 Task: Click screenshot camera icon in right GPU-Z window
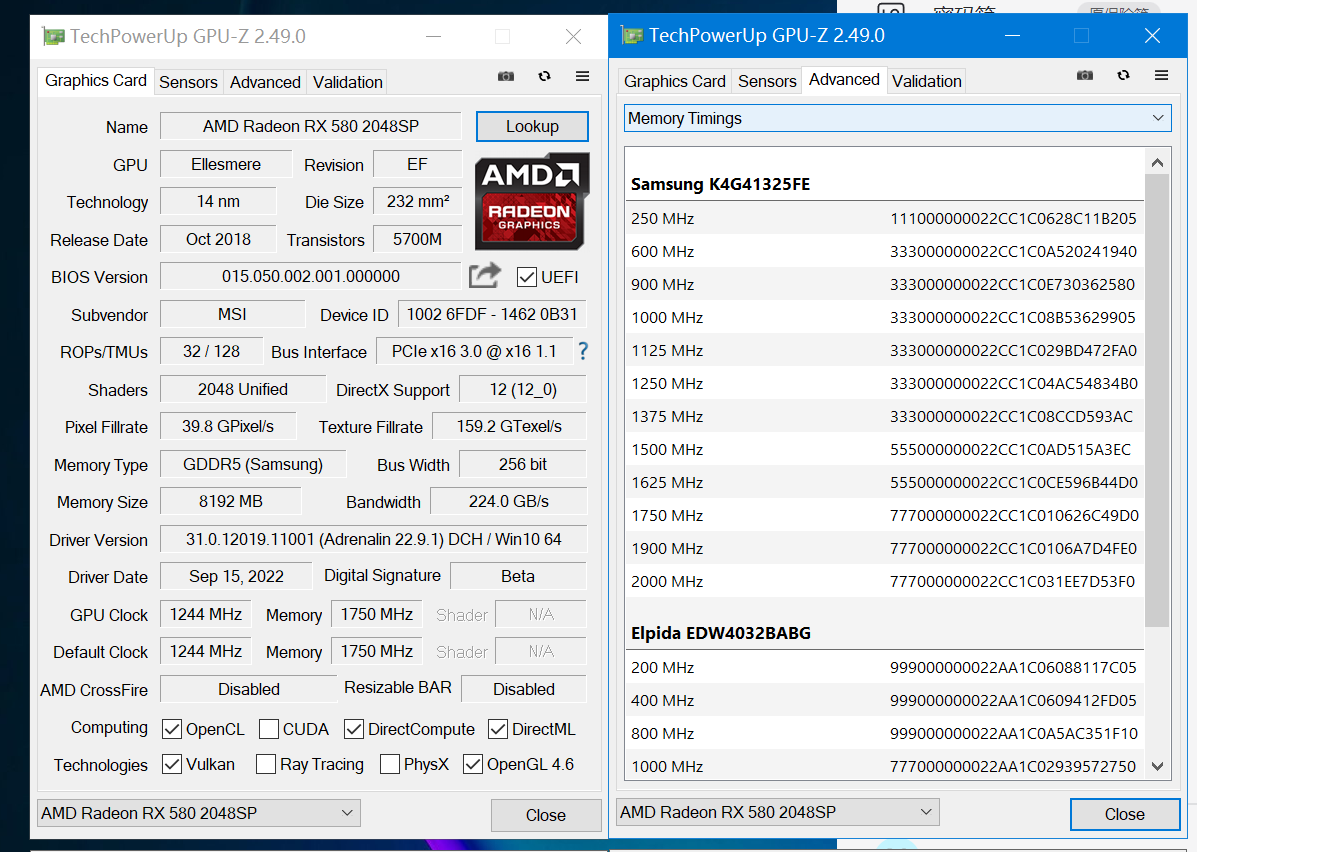[1085, 75]
